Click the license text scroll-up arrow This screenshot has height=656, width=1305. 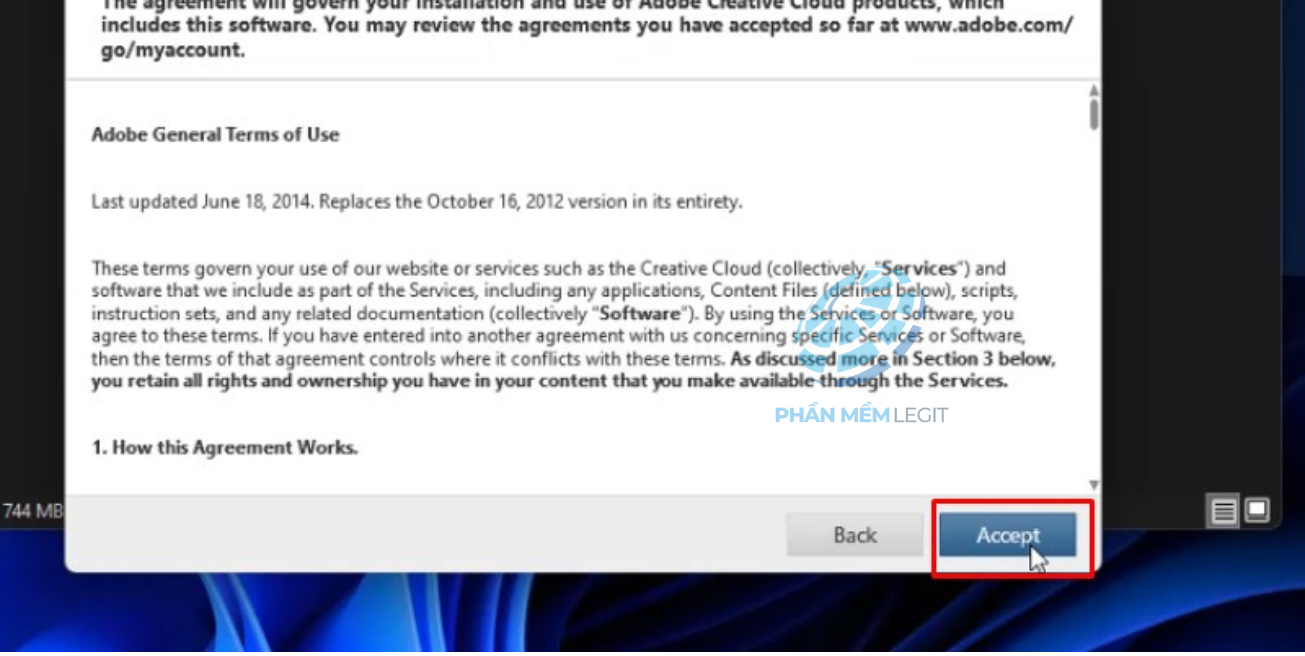coord(1094,91)
